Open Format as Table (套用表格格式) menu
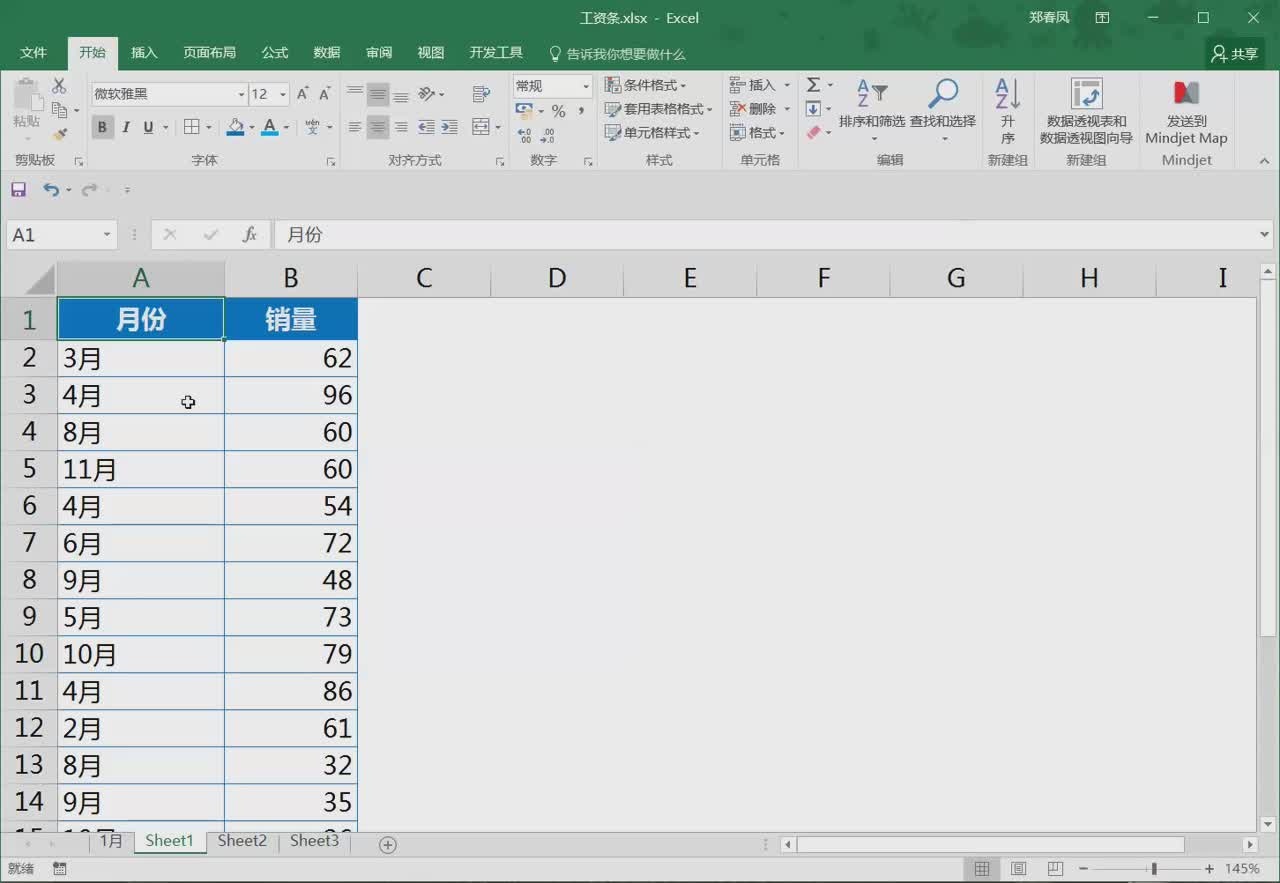Image resolution: width=1280 pixels, height=883 pixels. tap(658, 109)
